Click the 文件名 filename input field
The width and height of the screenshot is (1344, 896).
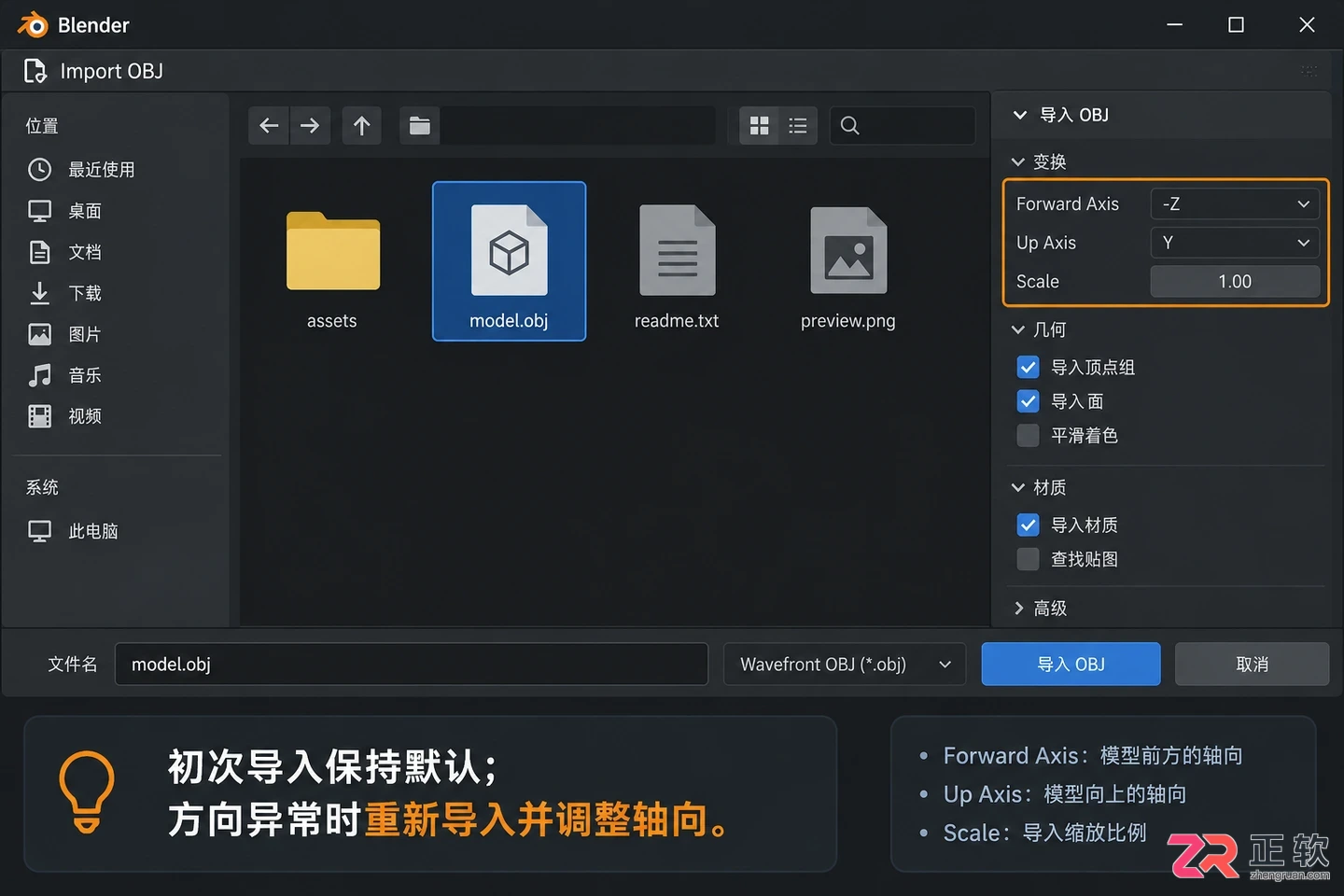click(x=411, y=664)
